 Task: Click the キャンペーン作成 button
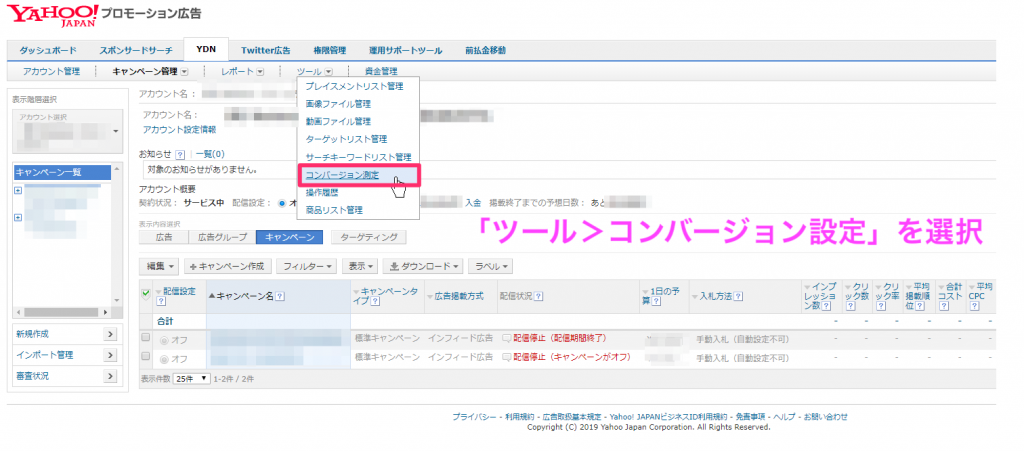[x=227, y=266]
